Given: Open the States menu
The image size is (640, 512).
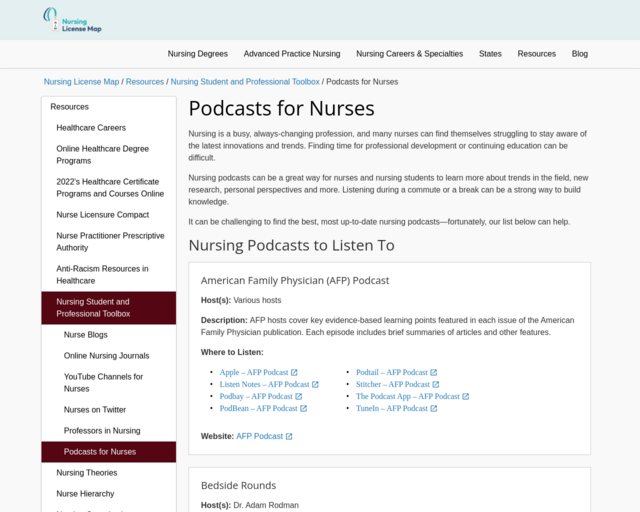Looking at the screenshot, I should [x=490, y=54].
